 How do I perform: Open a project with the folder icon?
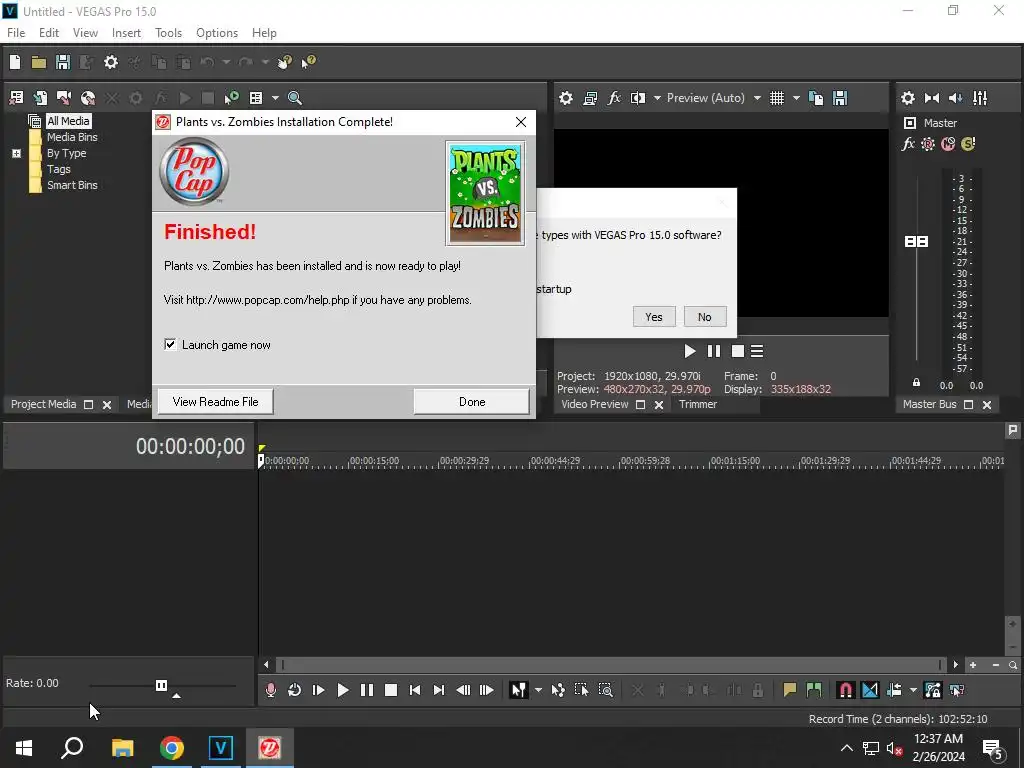(x=39, y=62)
